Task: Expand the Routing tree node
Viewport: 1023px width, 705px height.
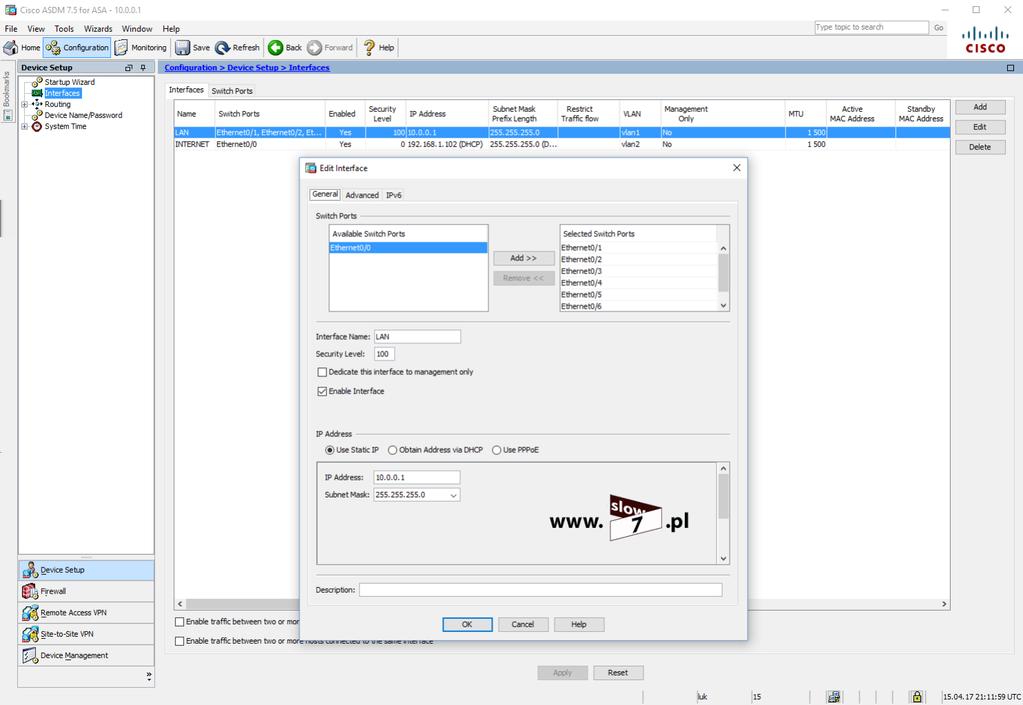Action: (25, 104)
